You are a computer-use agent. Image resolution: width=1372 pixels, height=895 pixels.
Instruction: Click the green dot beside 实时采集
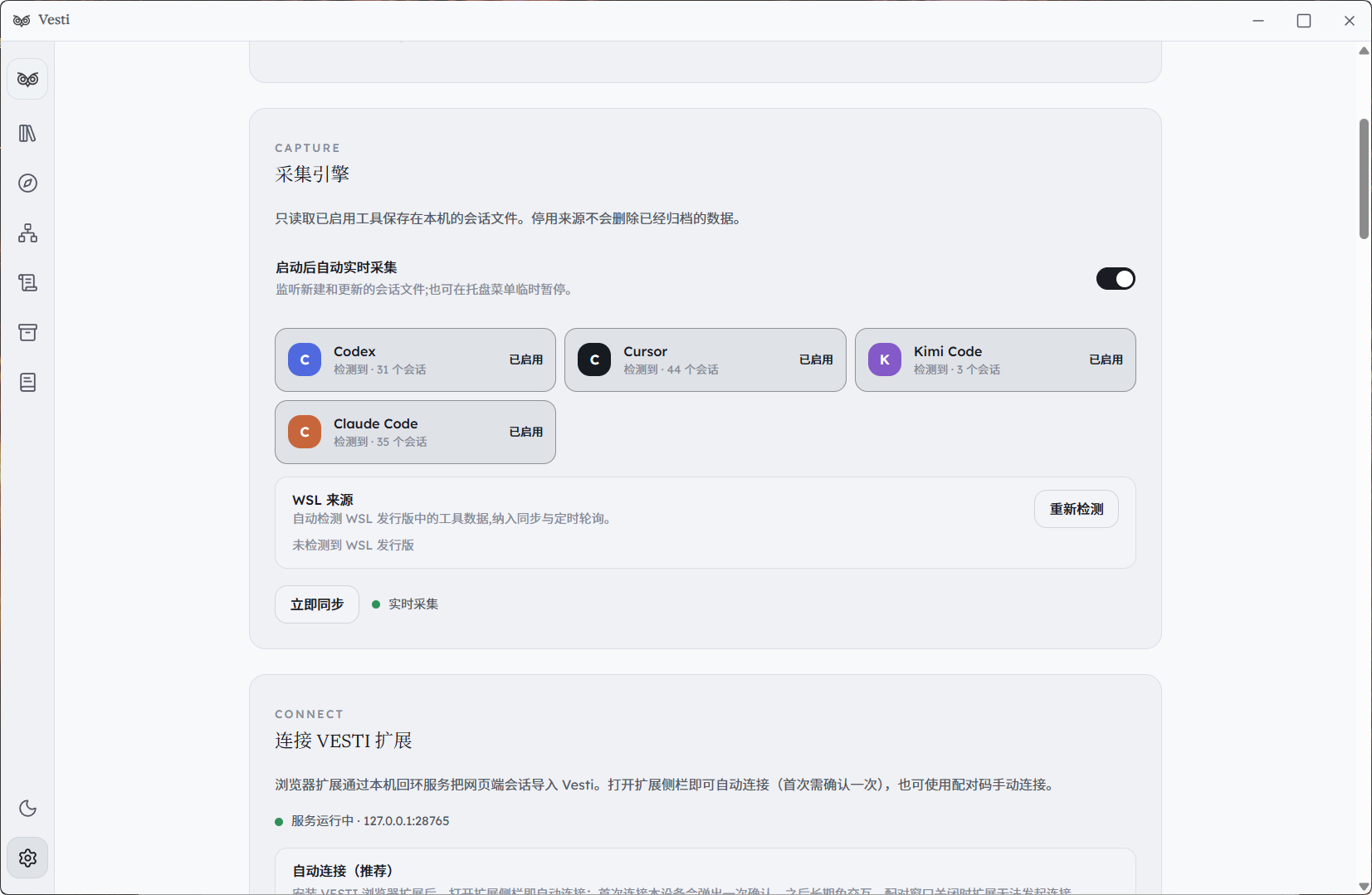pos(376,604)
